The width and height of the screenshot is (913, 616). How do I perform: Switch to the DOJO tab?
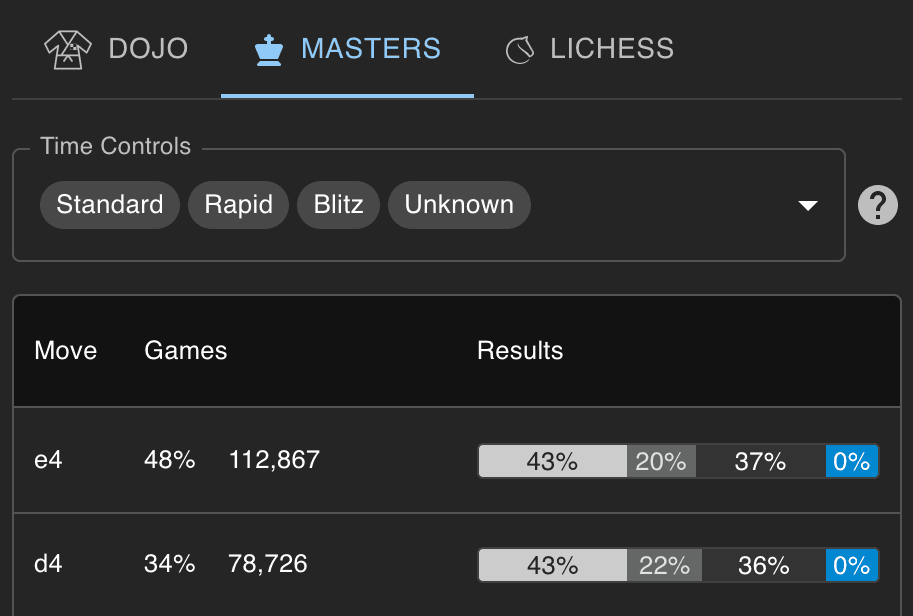coord(115,49)
